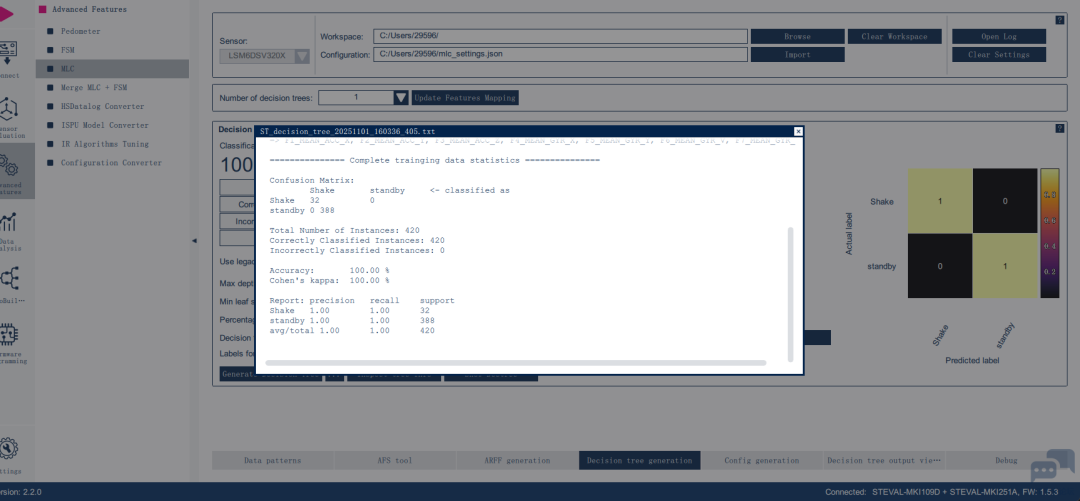
Task: Click the dialog's vertical scrollbar
Action: [x=790, y=294]
